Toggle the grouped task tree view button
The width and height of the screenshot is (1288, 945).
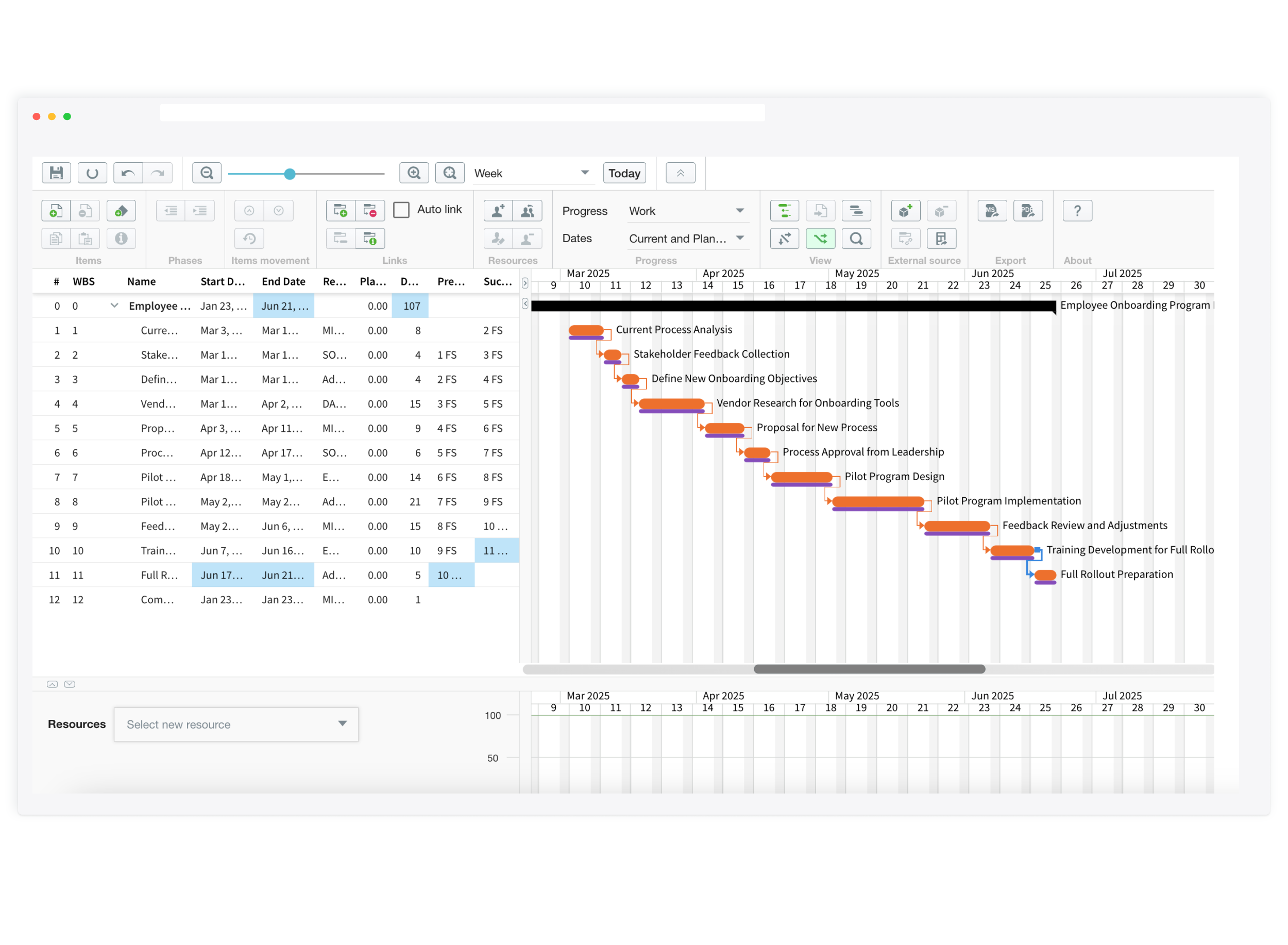click(784, 211)
